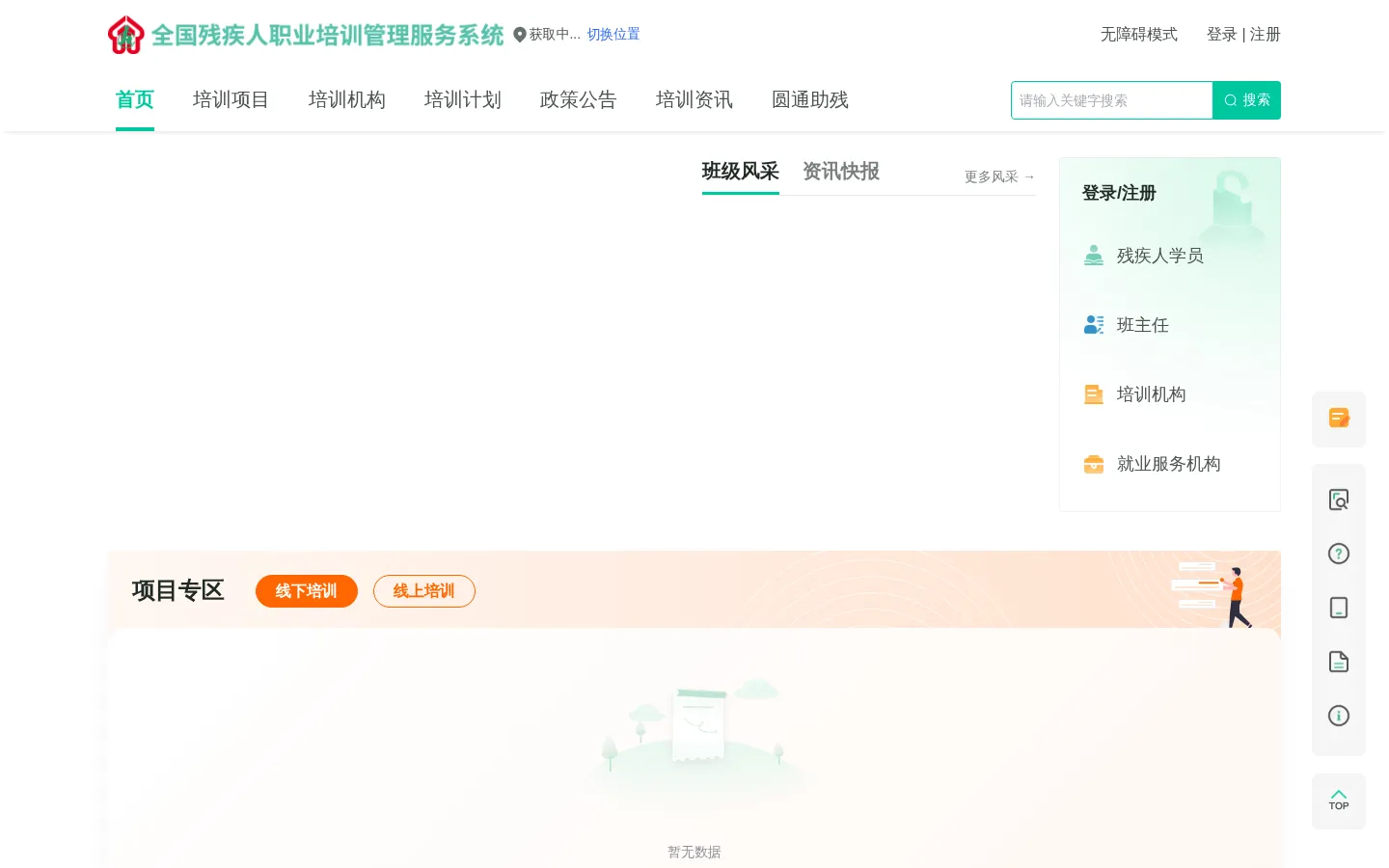Screen dimensions: 1389x868
Task: Click the green 搜索 button
Action: pyautogui.click(x=1246, y=100)
